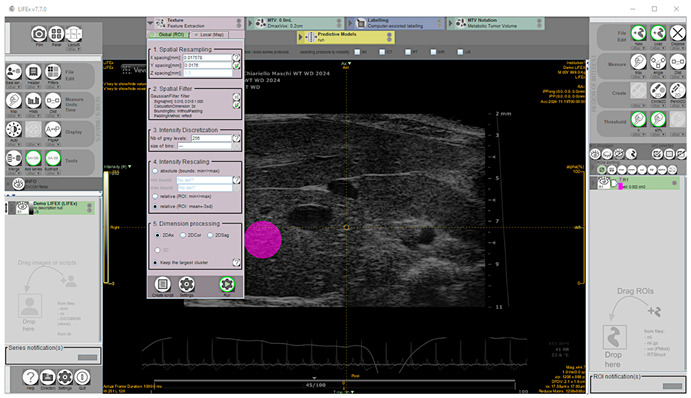Switch to the Global (ROI) tab
The width and height of the screenshot is (691, 398).
tap(168, 35)
